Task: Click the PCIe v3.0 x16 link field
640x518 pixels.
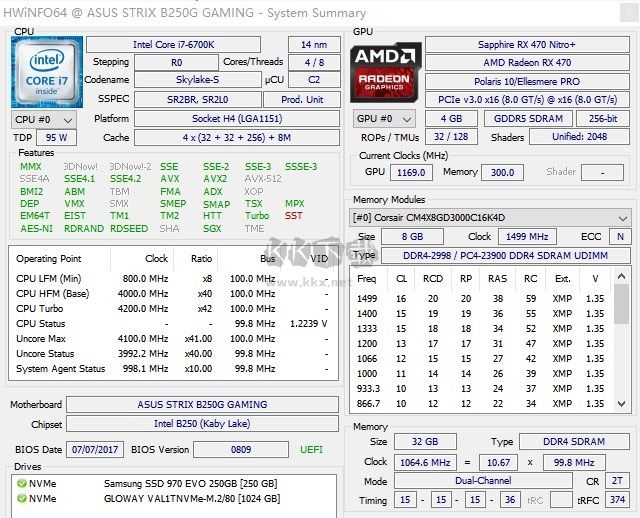Action: [x=527, y=100]
